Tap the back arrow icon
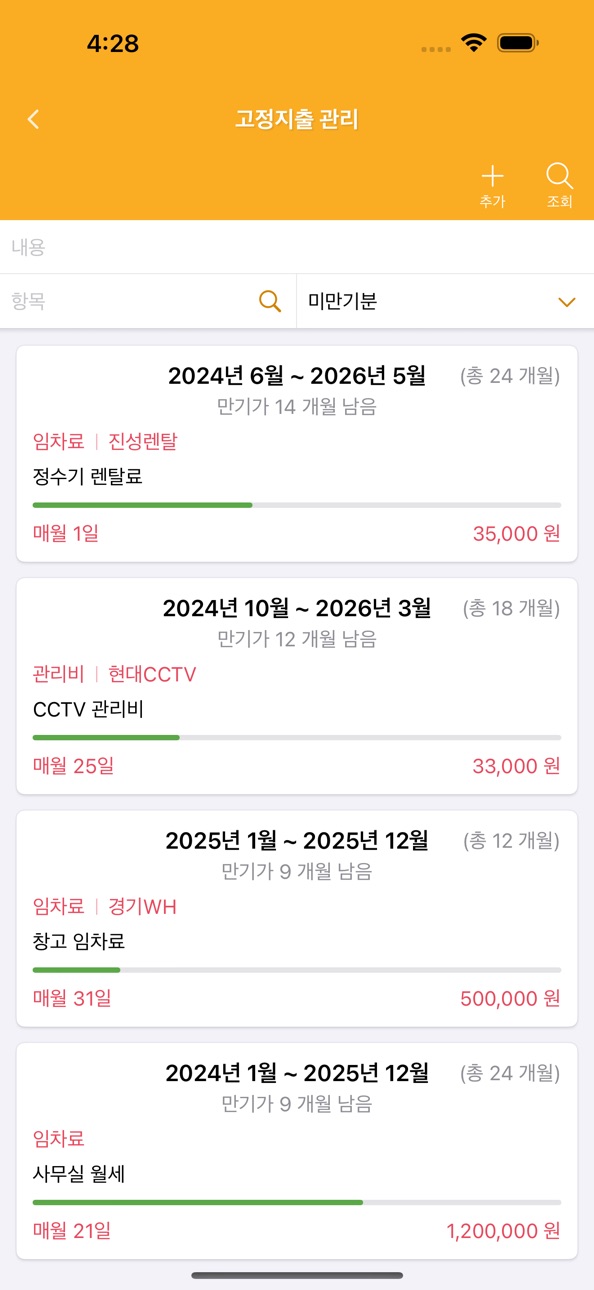 point(33,120)
